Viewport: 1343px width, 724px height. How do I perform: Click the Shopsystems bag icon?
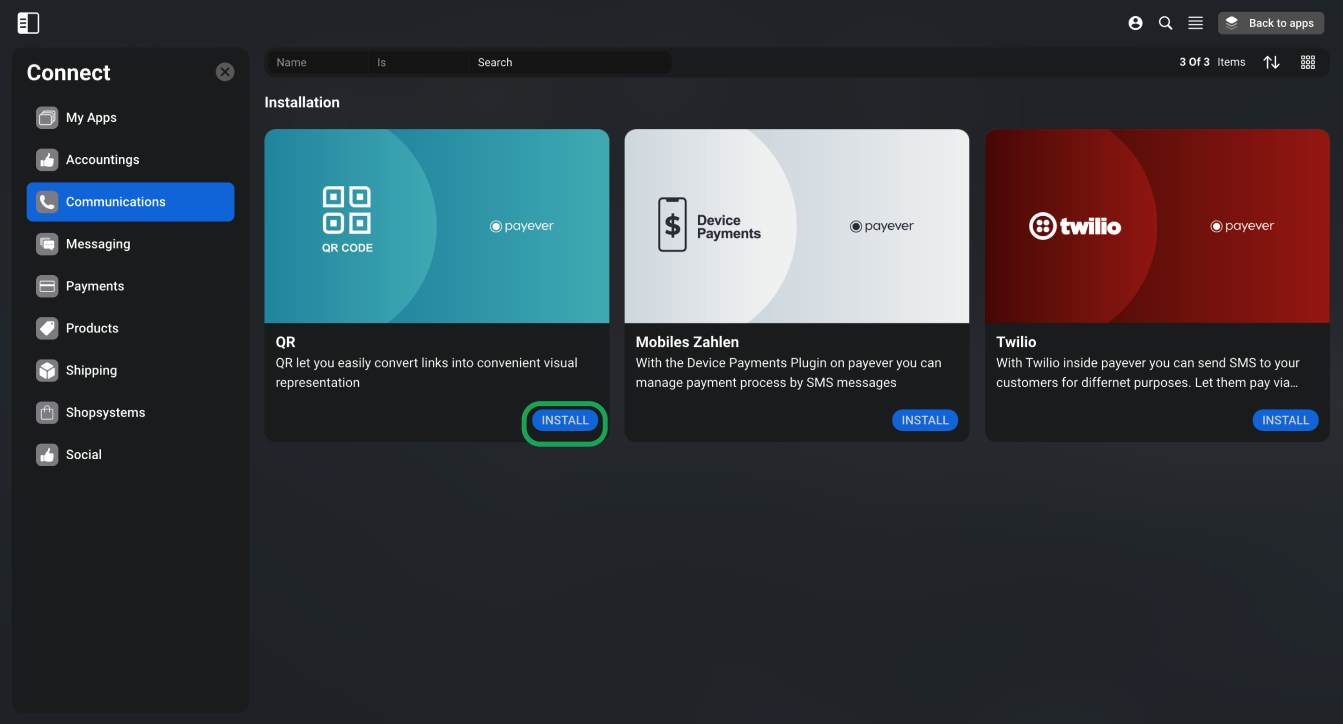[x=47, y=412]
